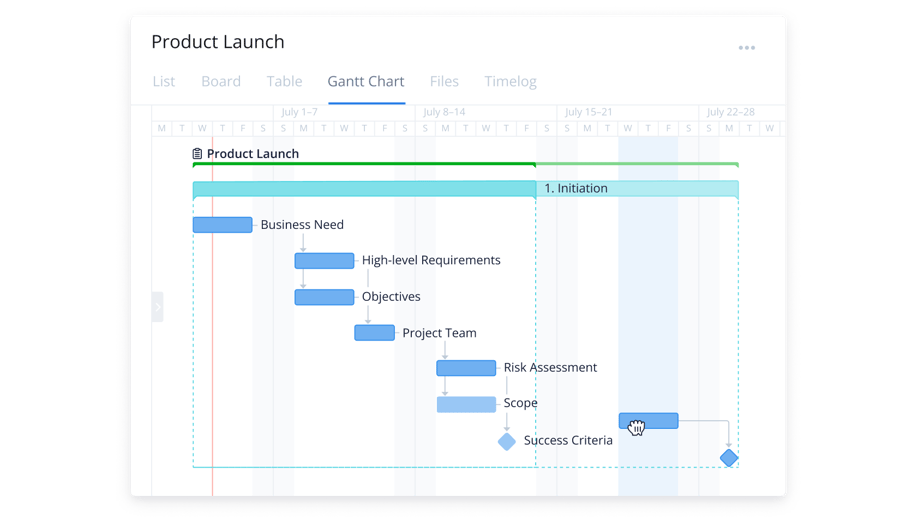Click the July 8–14 week header
The image size is (900, 521).
coord(444,112)
